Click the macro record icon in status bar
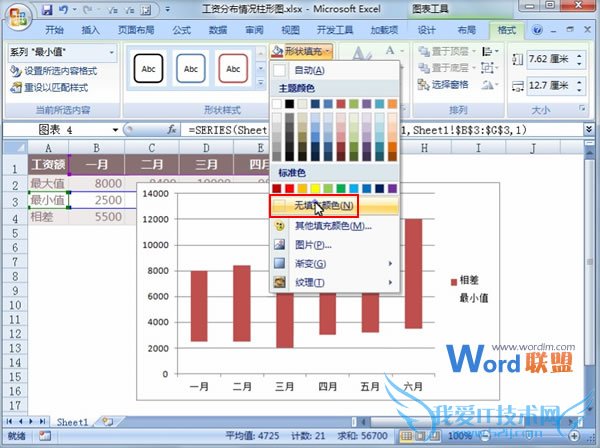Screen dimensions: 600x448 (45, 436)
